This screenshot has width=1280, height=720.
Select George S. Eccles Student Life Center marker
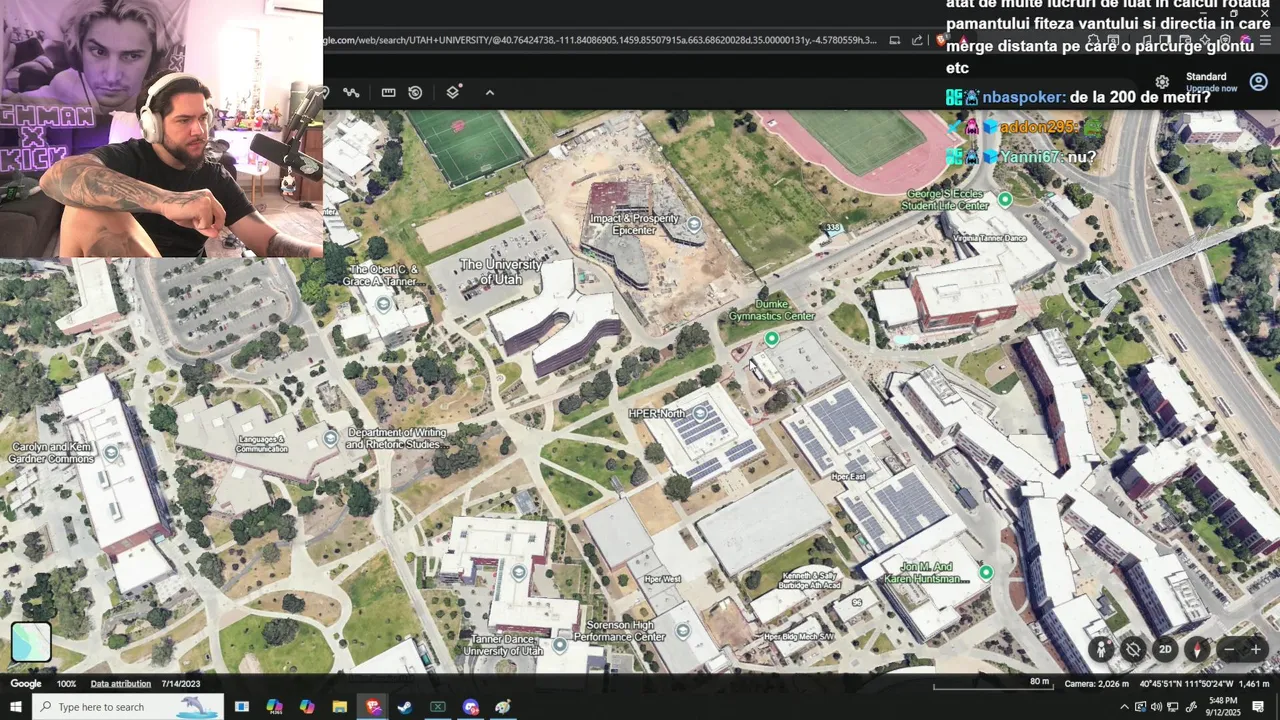tap(1006, 200)
